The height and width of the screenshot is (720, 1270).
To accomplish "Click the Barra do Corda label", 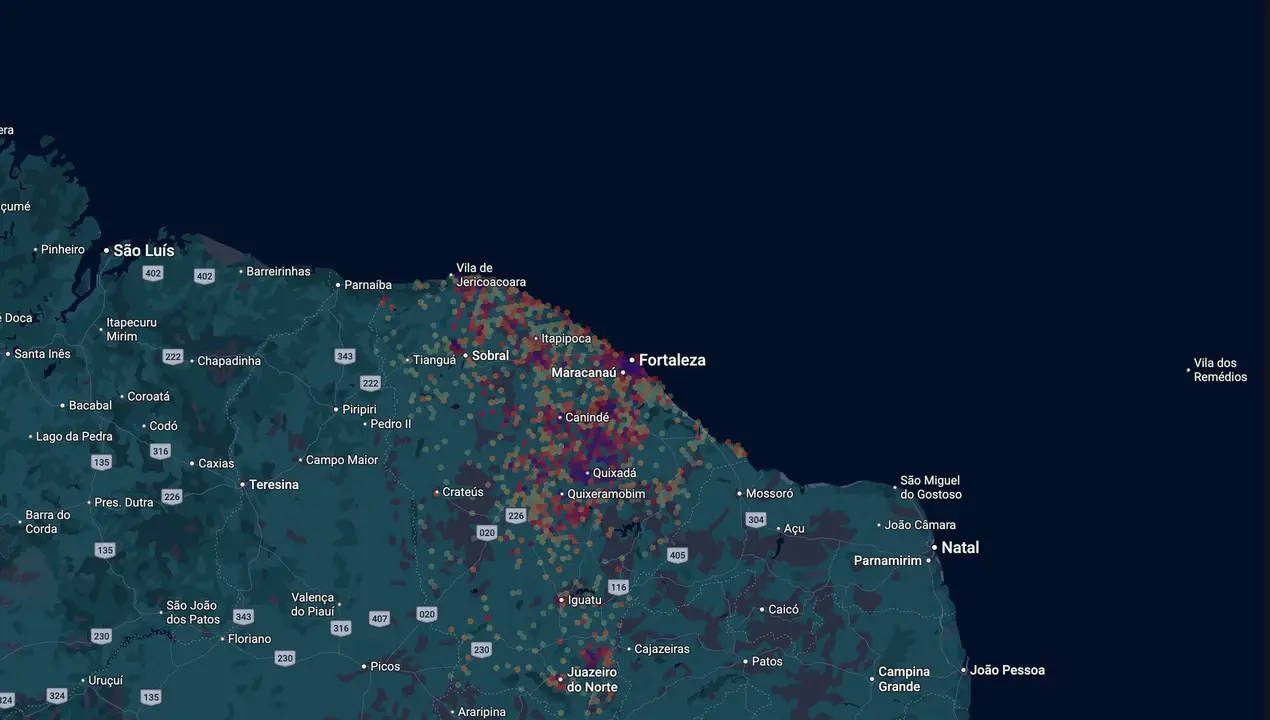I will coord(48,522).
